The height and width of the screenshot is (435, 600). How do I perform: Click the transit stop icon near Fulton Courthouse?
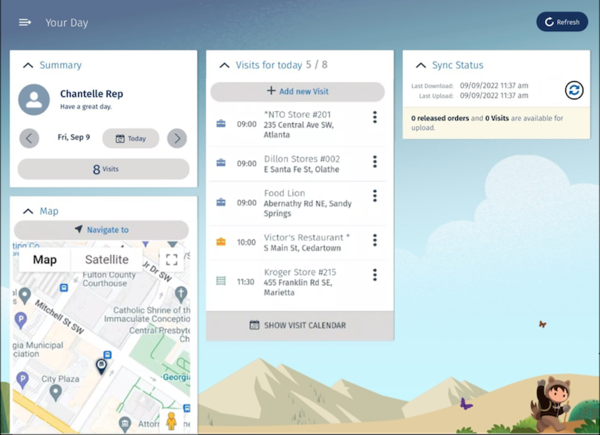pyautogui.click(x=64, y=287)
